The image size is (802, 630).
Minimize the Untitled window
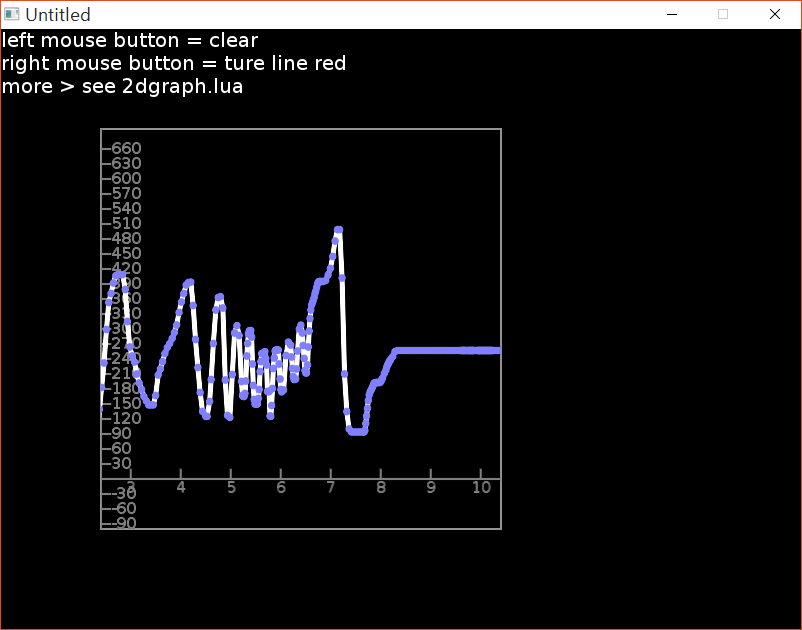pyautogui.click(x=672, y=14)
